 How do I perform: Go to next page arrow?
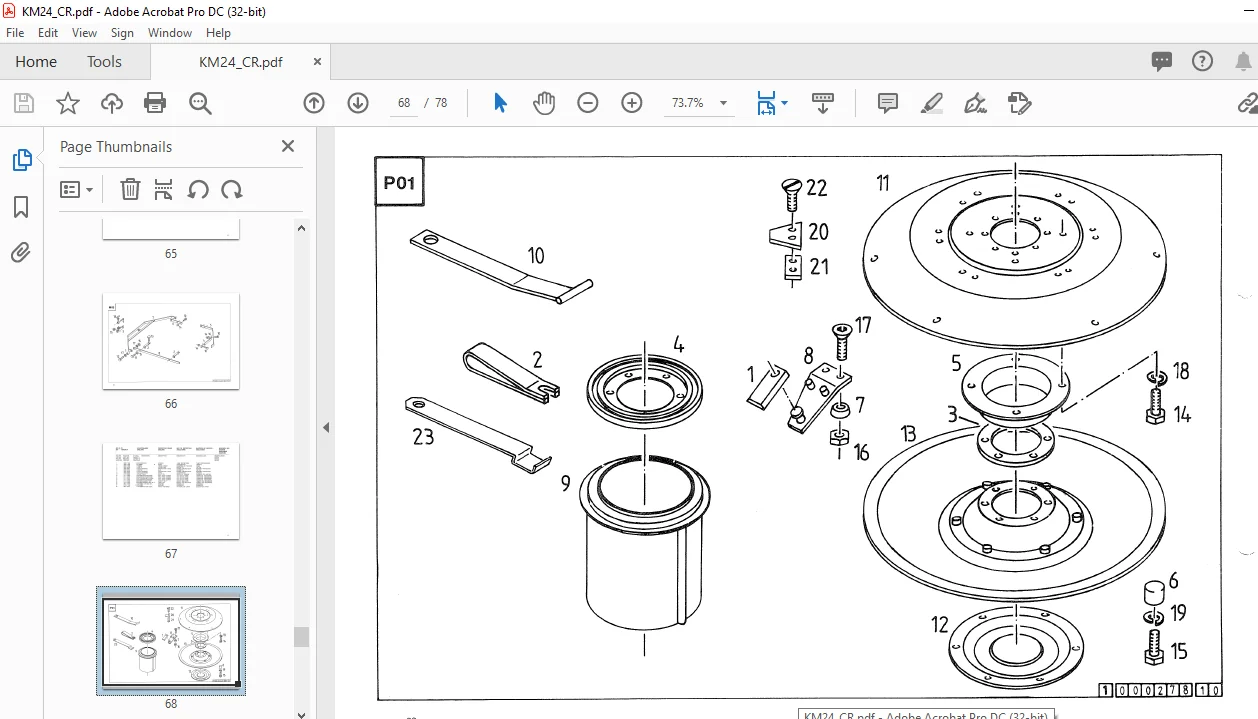coord(358,103)
